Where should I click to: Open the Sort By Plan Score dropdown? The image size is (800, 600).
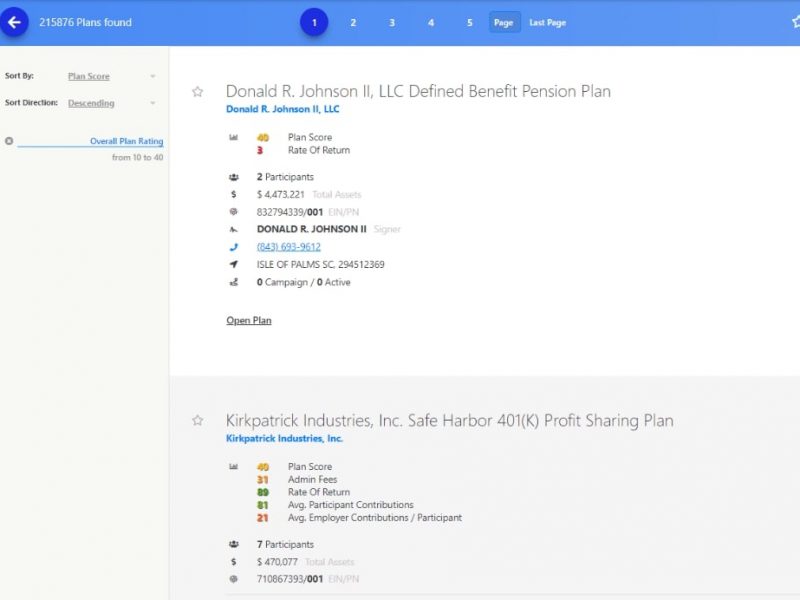111,76
